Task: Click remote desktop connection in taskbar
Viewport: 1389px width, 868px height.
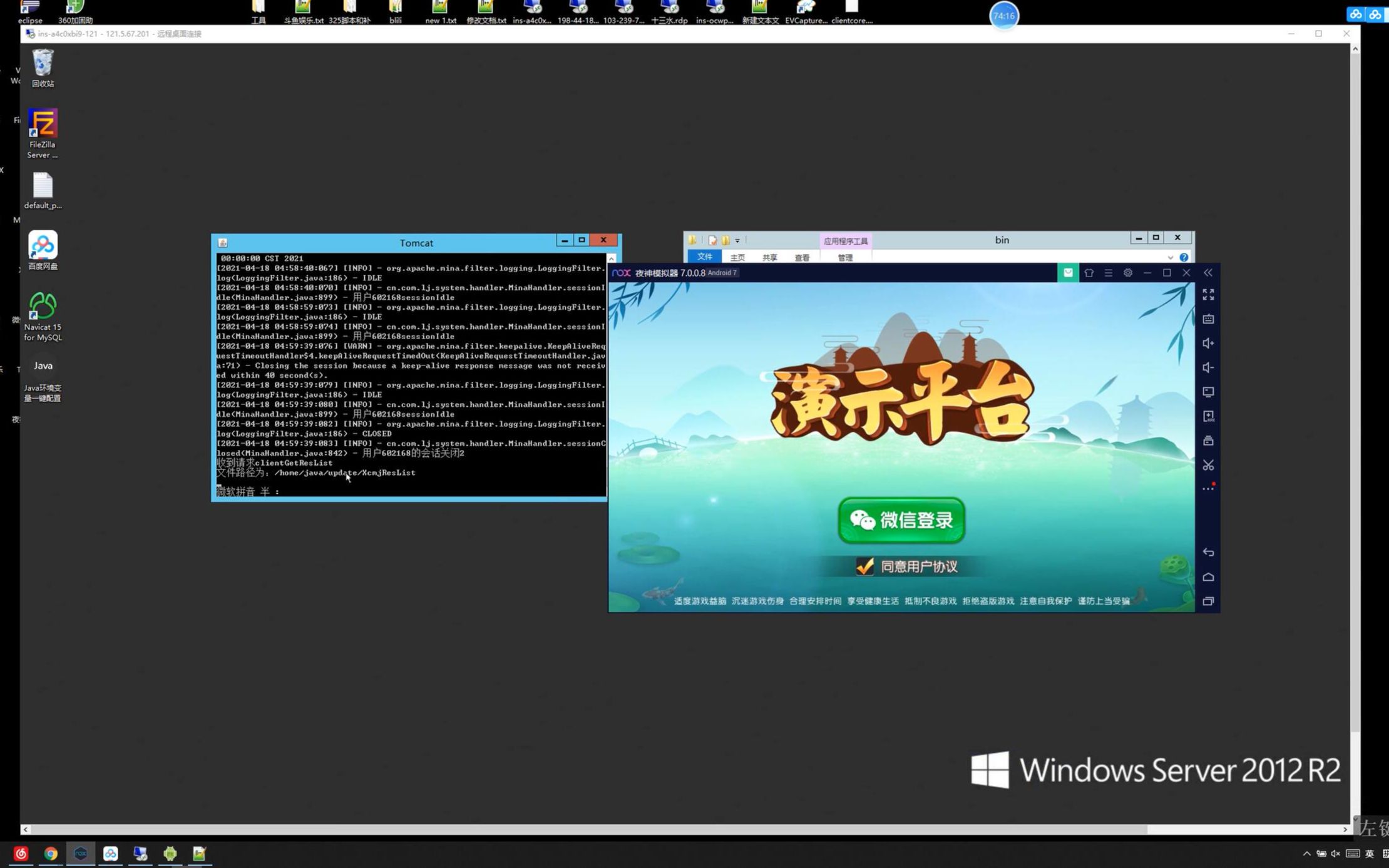Action: (x=140, y=854)
